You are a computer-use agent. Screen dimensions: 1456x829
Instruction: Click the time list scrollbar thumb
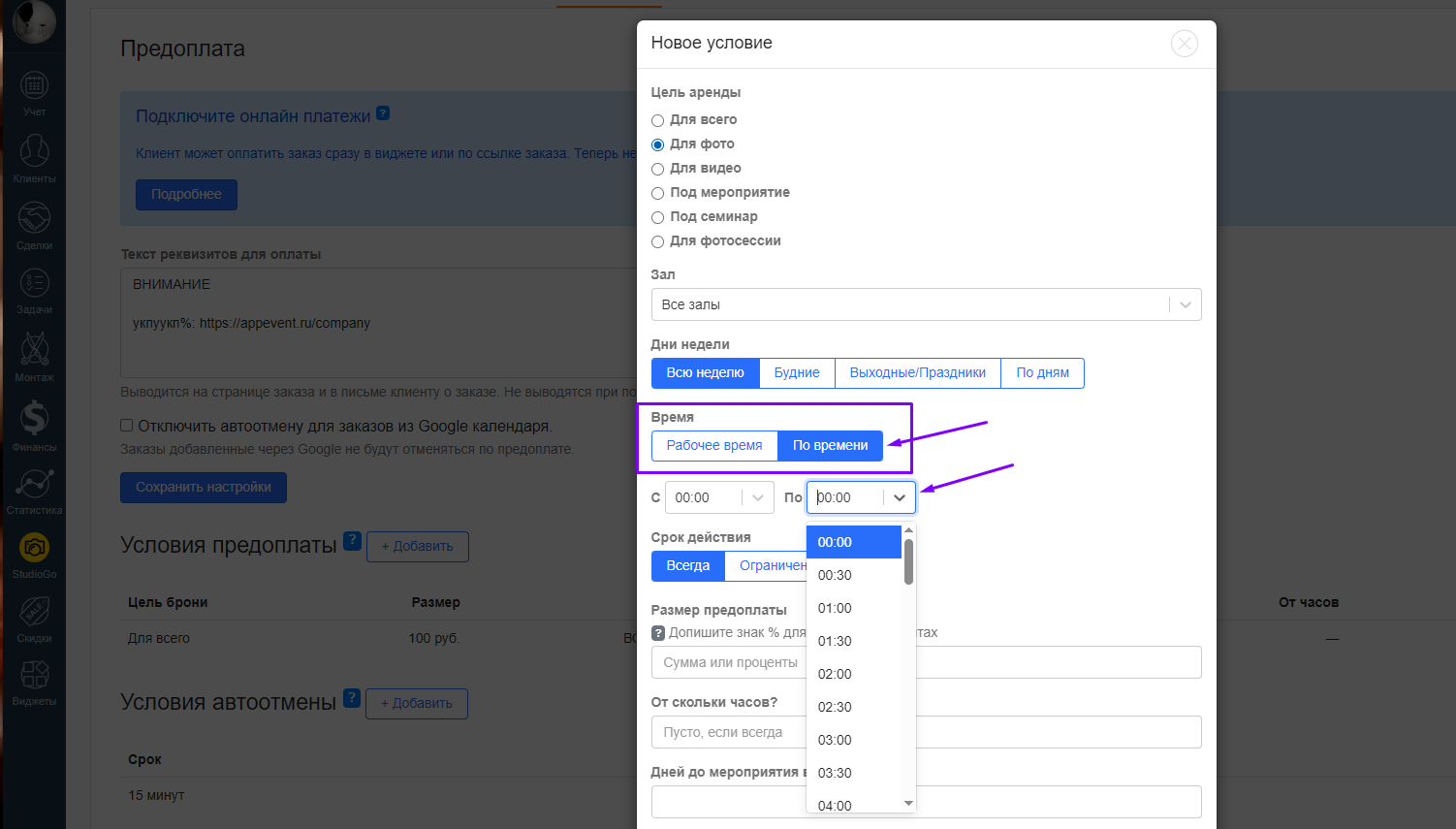(x=908, y=561)
